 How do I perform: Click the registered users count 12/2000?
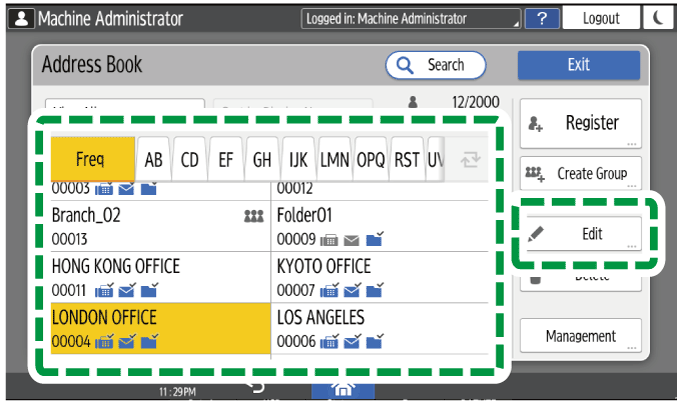pos(475,102)
